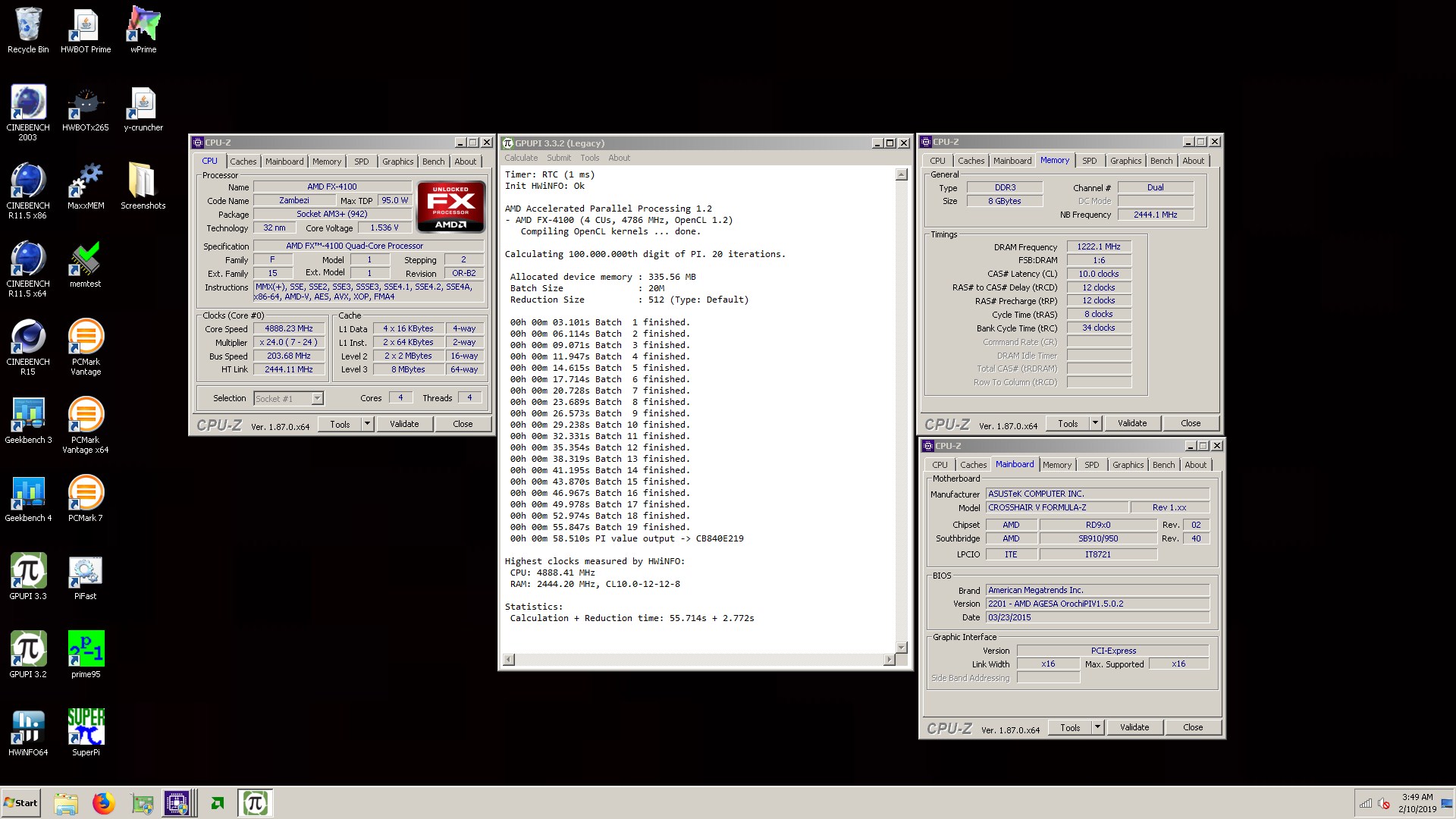Screen dimensions: 1456x819
Task: Open File Explorer from taskbar
Action: pyautogui.click(x=66, y=803)
